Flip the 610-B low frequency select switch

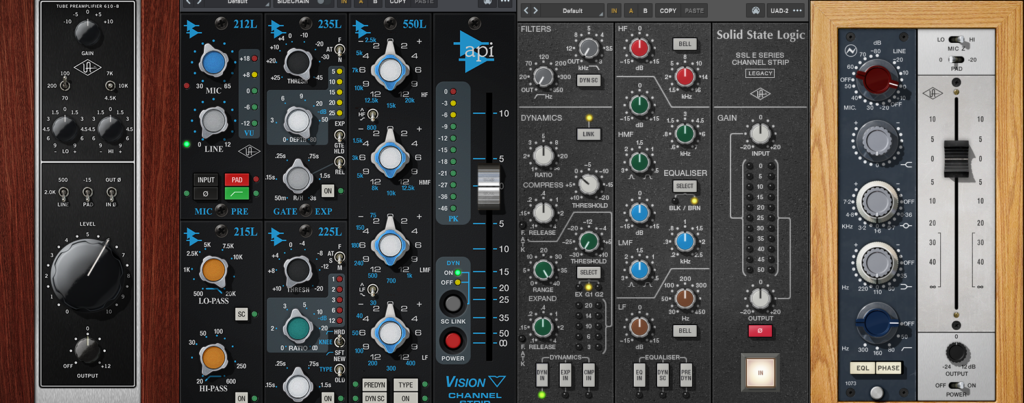pyautogui.click(x=65, y=86)
